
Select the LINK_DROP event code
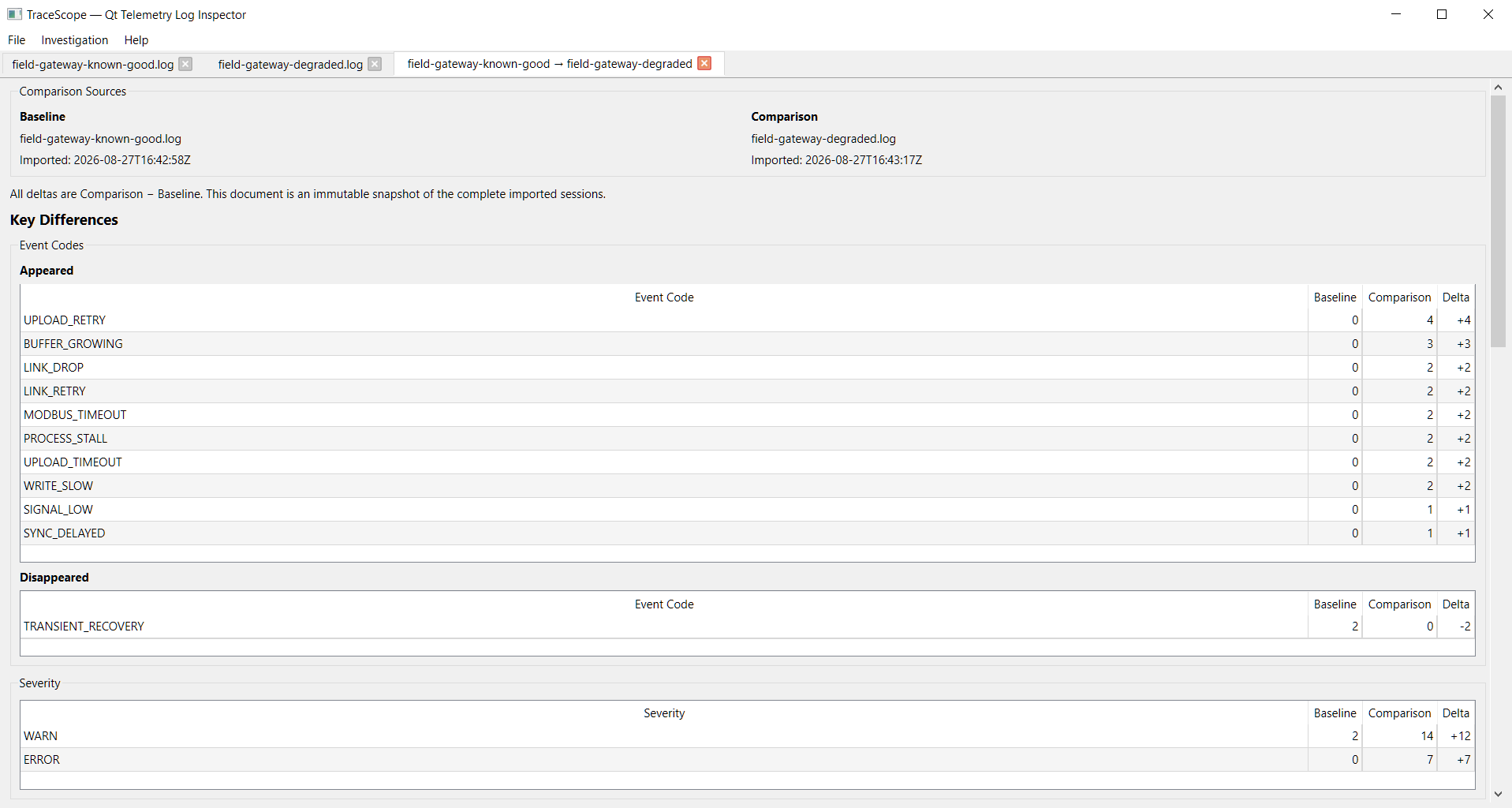(54, 368)
